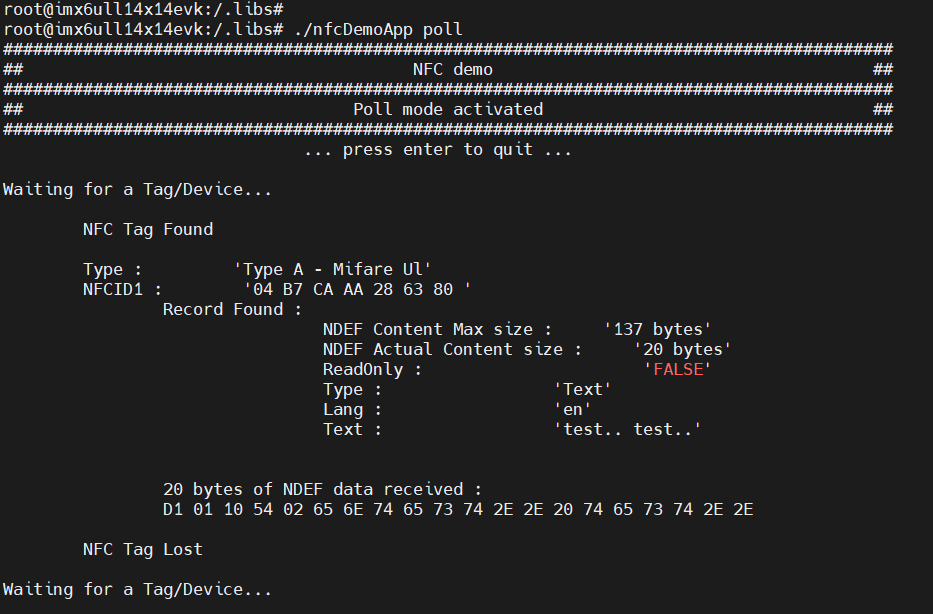This screenshot has height=614, width=933.
Task: Click the 'Text' record type value
Action: (582, 389)
